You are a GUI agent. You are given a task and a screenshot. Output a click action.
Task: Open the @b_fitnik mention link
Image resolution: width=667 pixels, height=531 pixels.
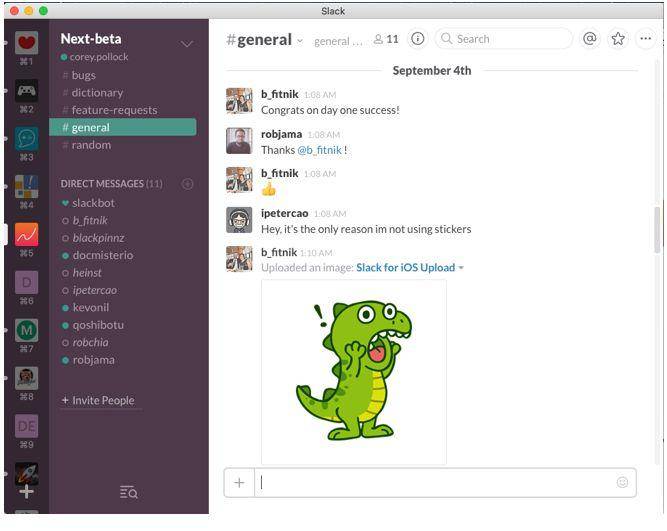[319, 150]
